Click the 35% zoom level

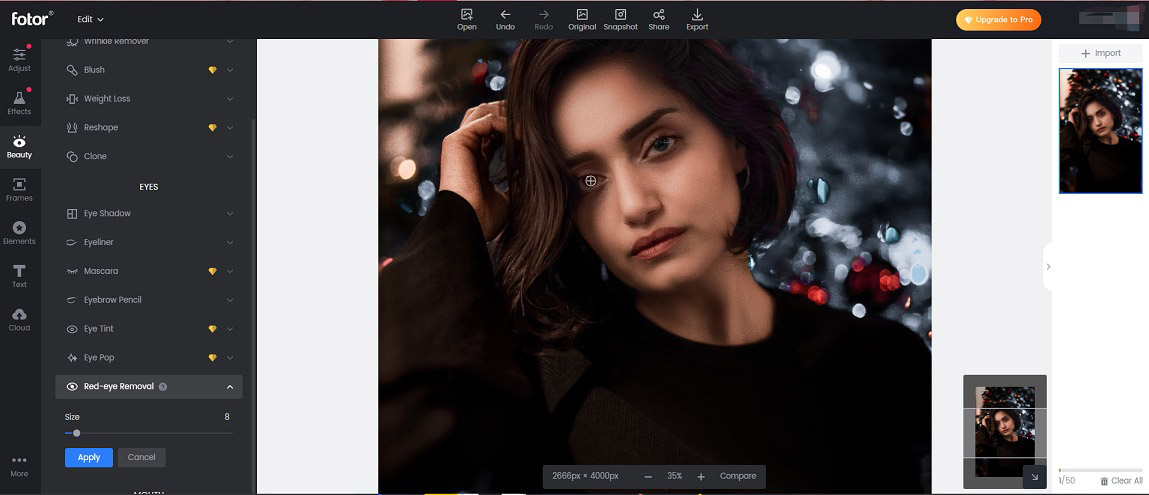(x=674, y=476)
